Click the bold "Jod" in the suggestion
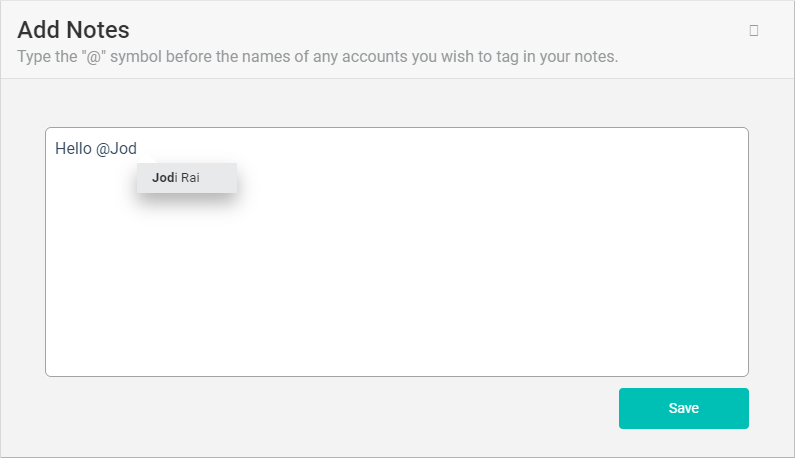Viewport: 795px width, 458px height. [x=163, y=178]
